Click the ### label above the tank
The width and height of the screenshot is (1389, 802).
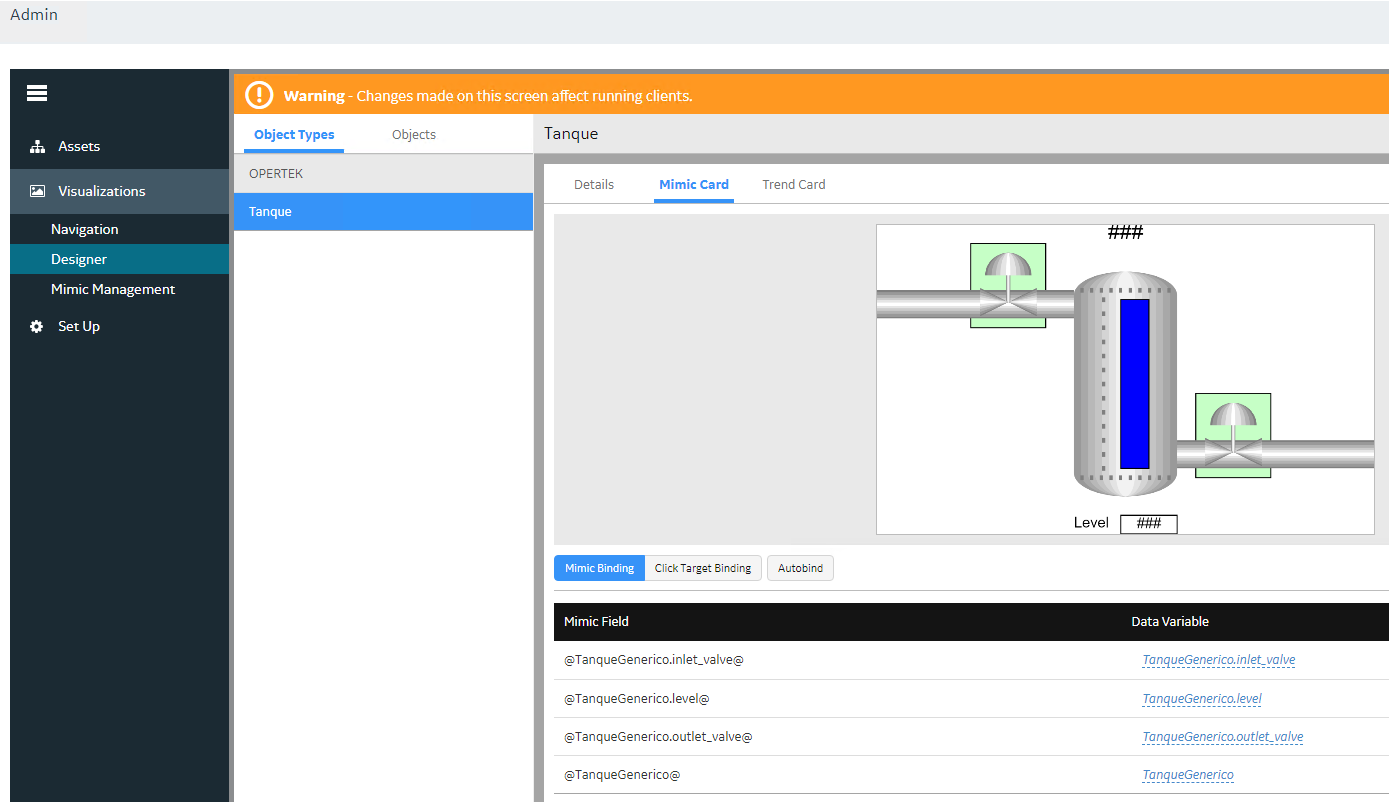1125,233
